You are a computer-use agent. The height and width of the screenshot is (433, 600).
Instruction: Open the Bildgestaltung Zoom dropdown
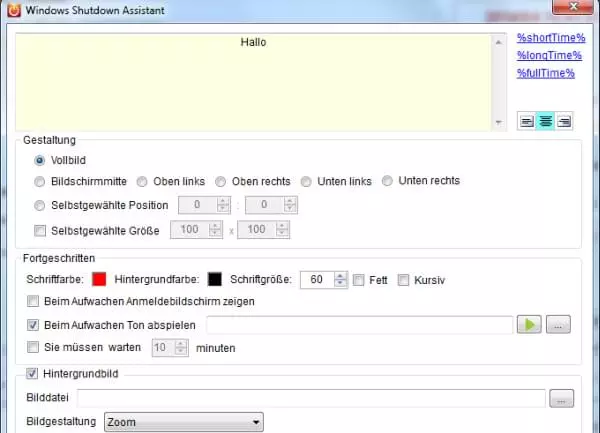pos(184,422)
